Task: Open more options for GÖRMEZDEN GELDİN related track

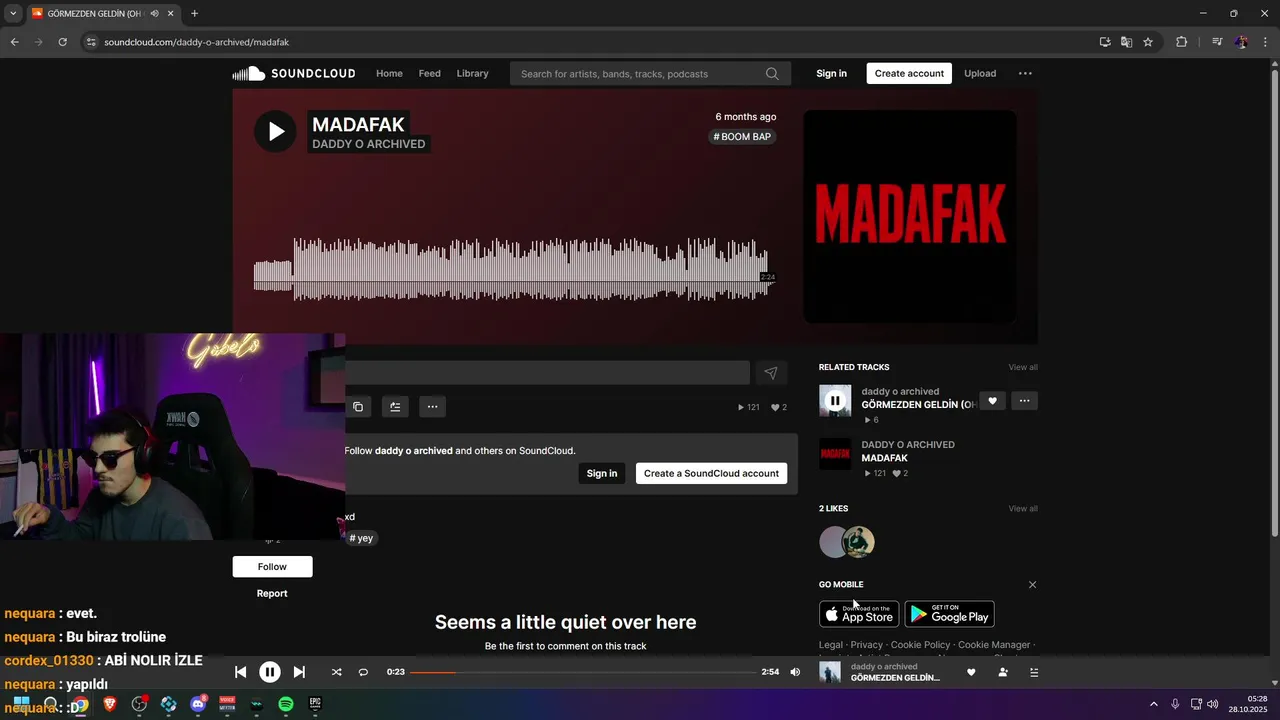Action: point(1024,401)
